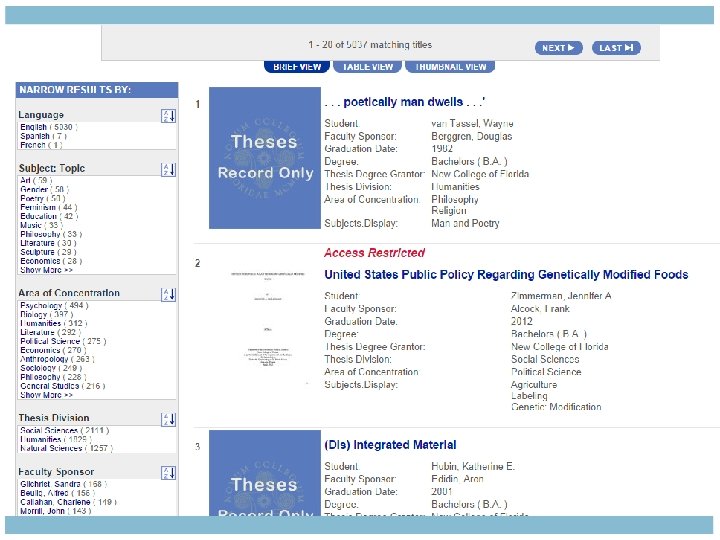Click the Theses thumbnail of result 3
This screenshot has width=720, height=540.
pos(265,473)
